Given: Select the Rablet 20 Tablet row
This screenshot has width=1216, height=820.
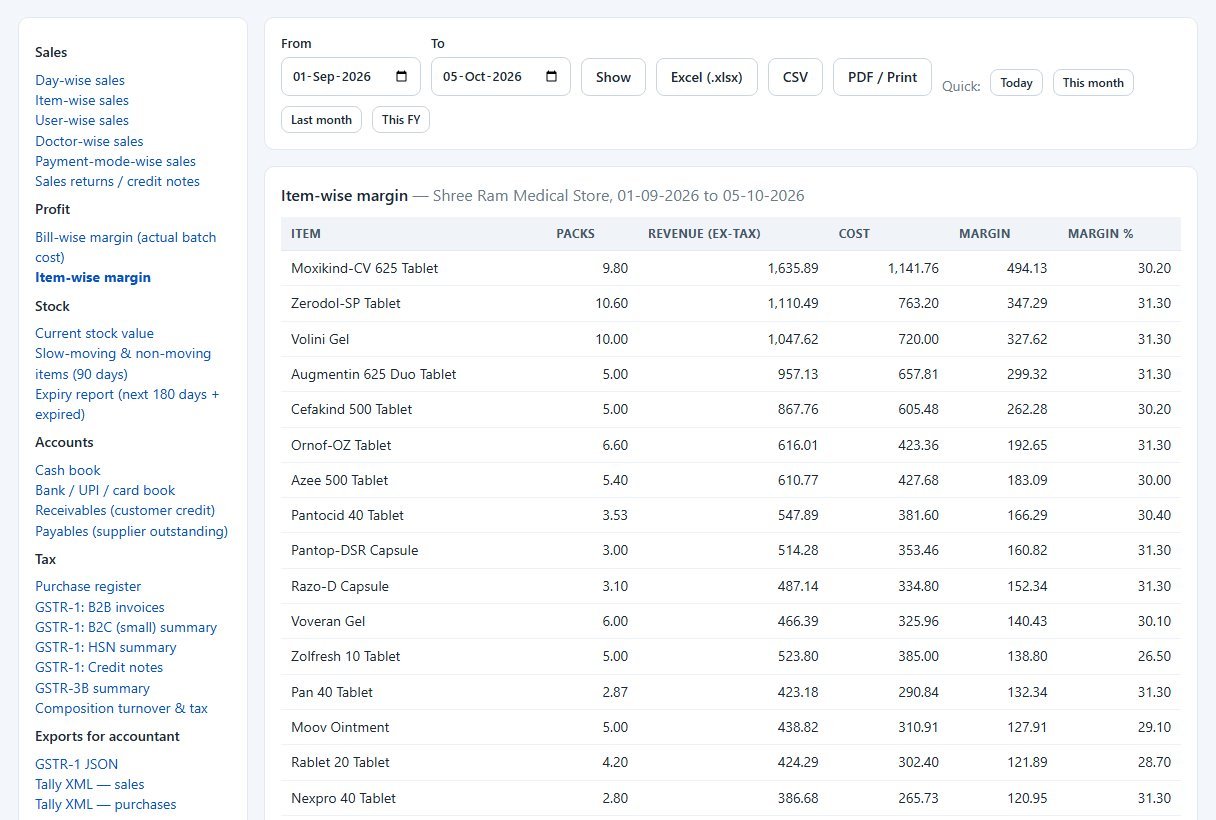Looking at the screenshot, I should [x=731, y=762].
